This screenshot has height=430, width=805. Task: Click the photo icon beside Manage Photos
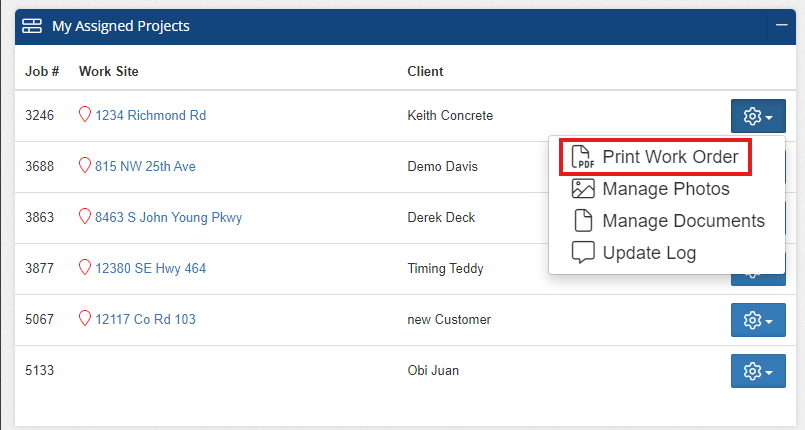(x=583, y=189)
